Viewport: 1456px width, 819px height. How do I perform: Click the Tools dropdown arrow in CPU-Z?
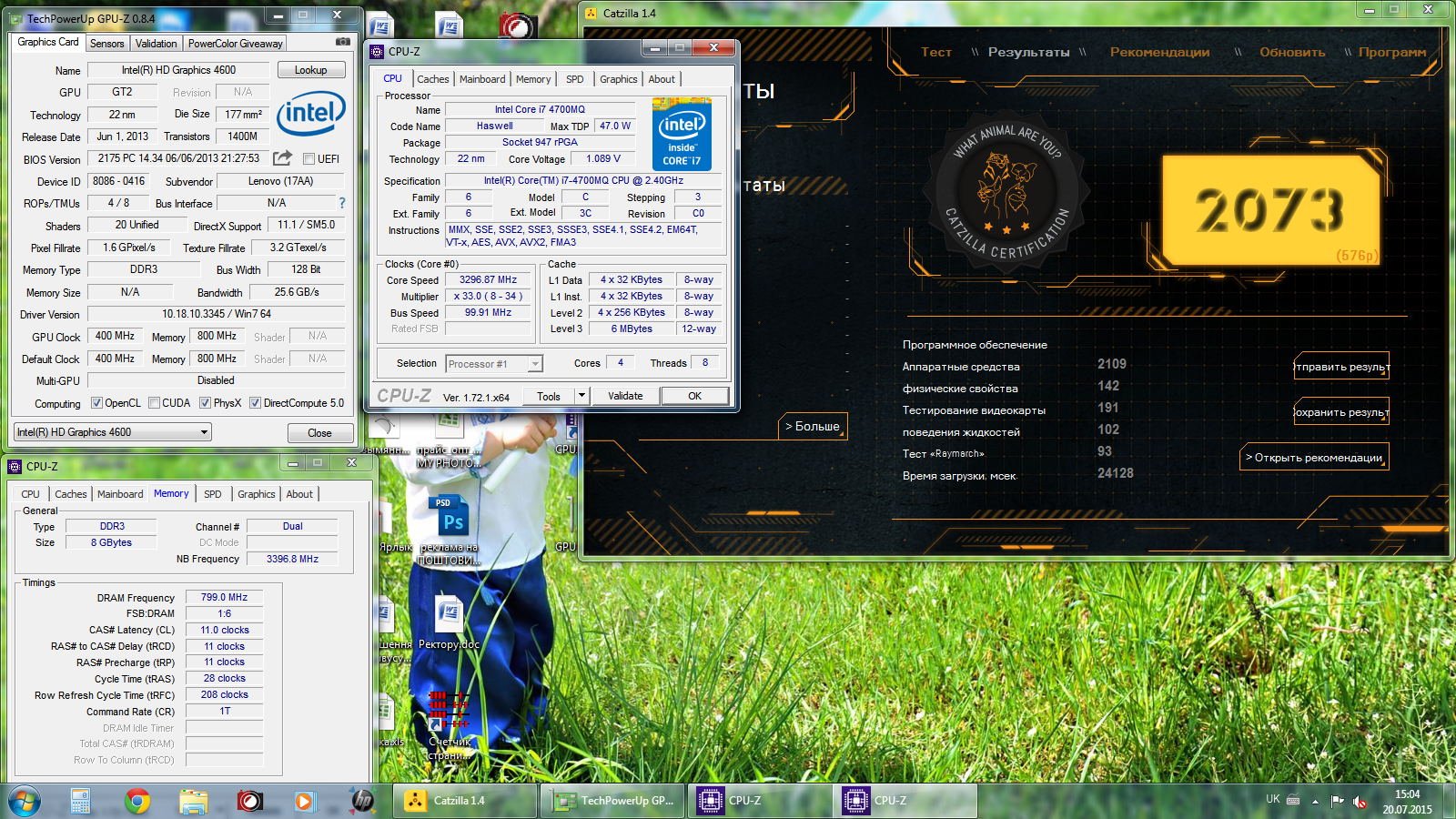(x=581, y=396)
